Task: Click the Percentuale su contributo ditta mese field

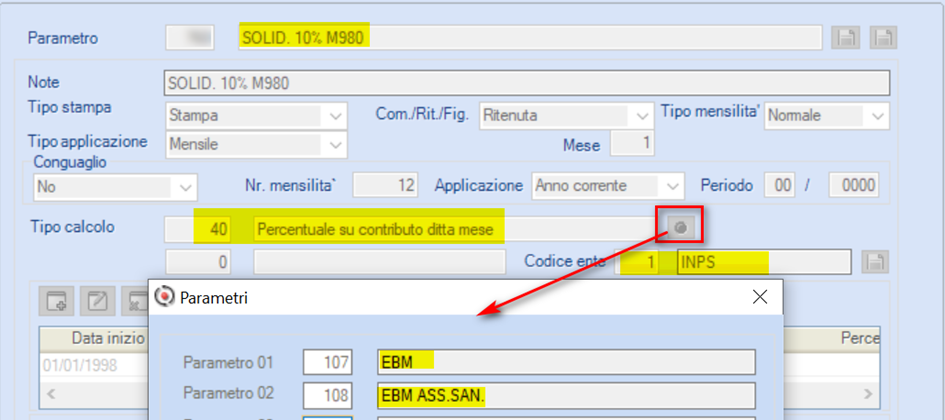Action: [x=458, y=230]
